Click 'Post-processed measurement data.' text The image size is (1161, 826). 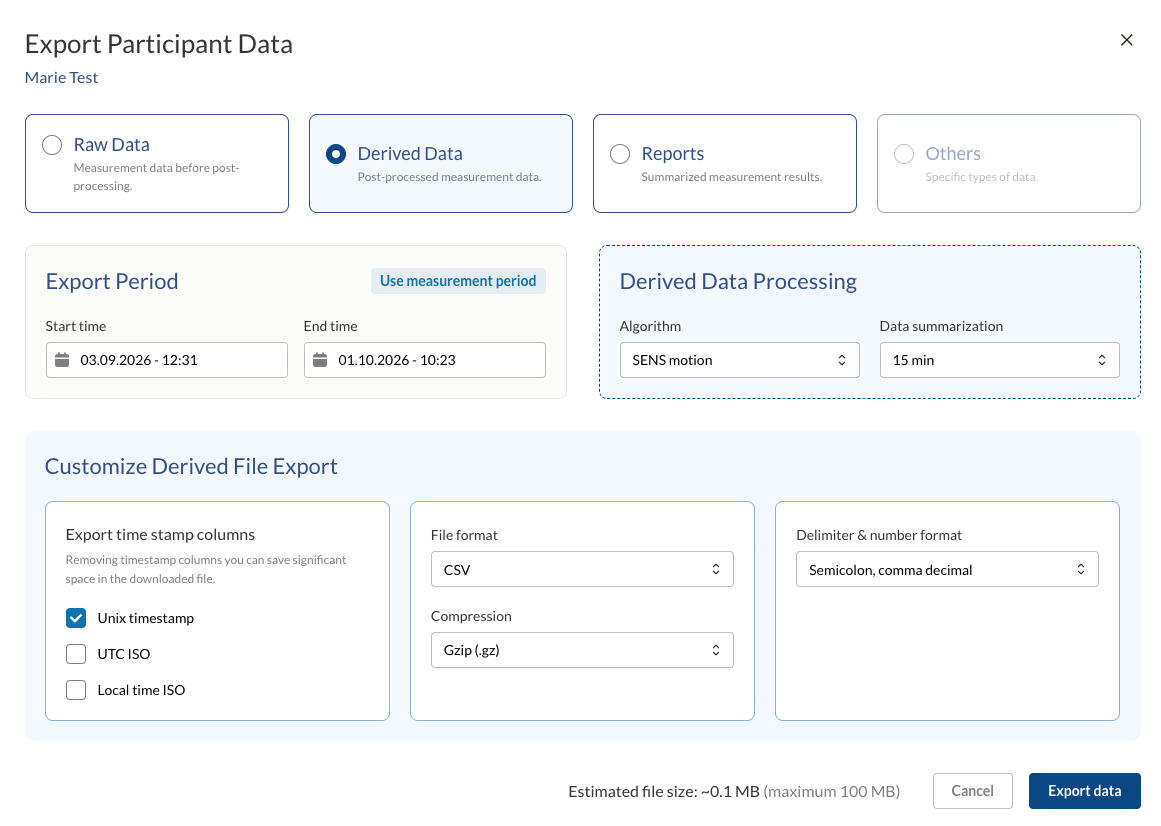tap(449, 177)
